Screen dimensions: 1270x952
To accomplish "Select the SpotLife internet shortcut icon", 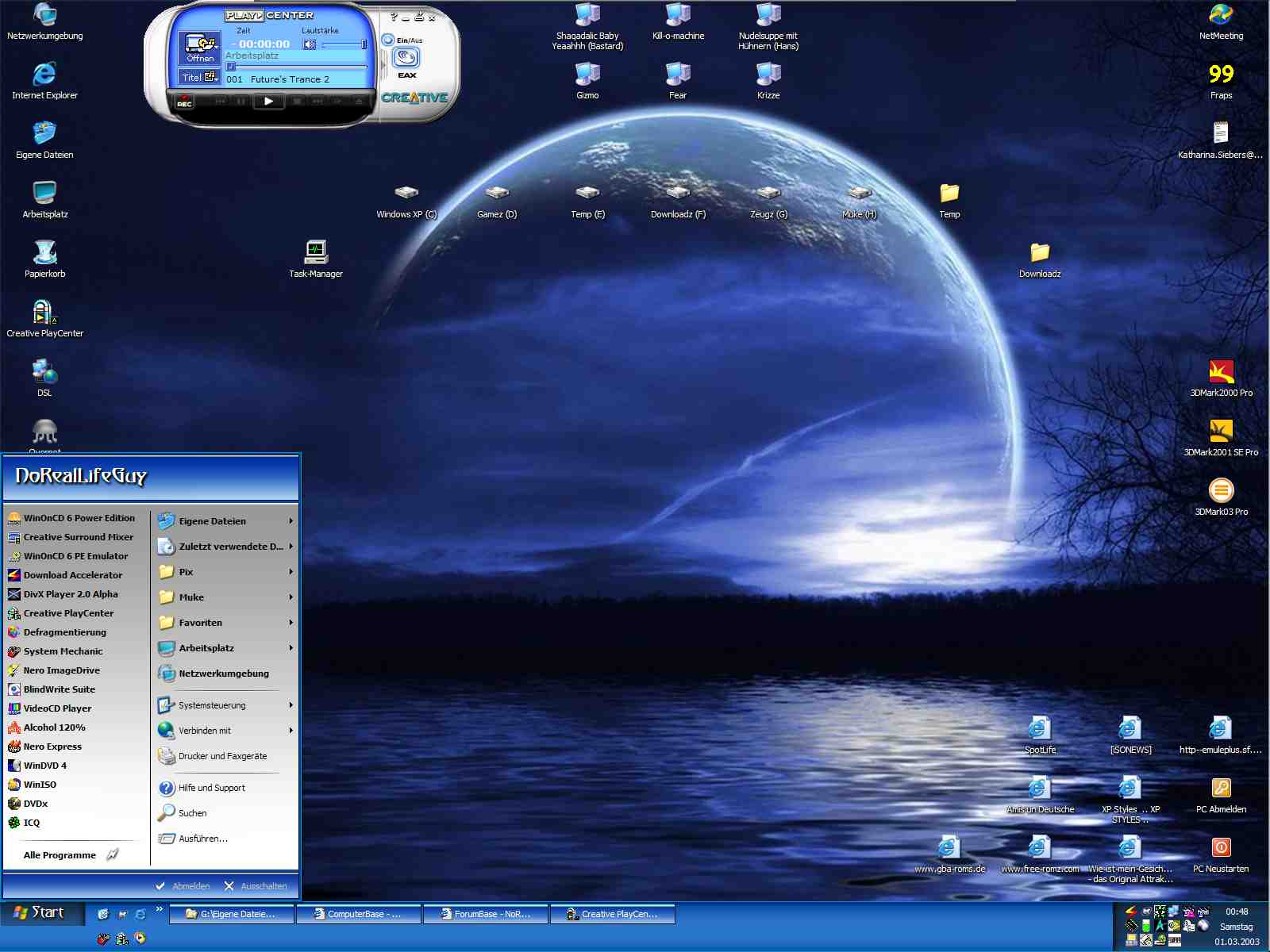I will point(1040,735).
